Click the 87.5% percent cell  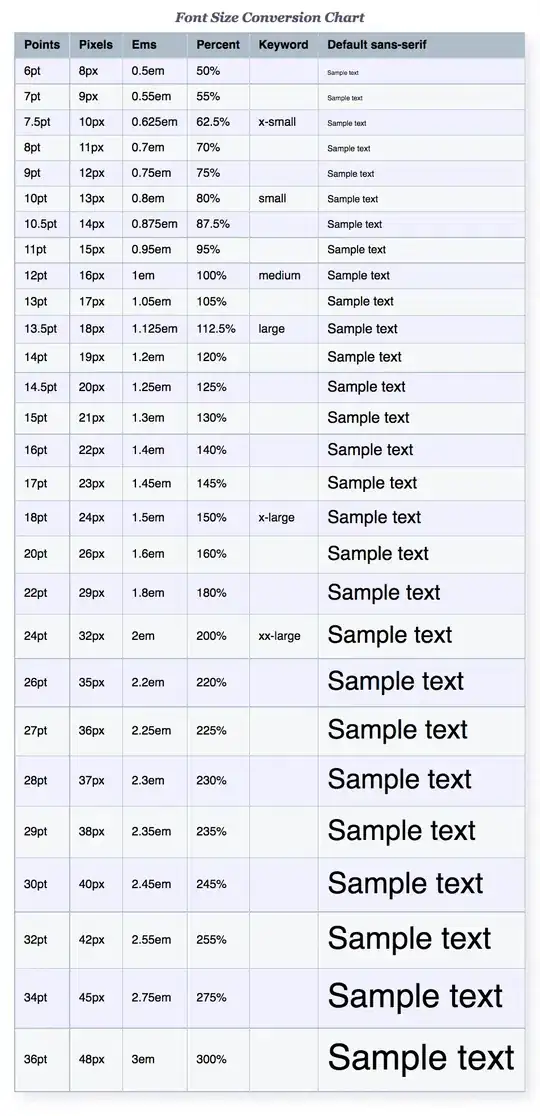(x=218, y=223)
